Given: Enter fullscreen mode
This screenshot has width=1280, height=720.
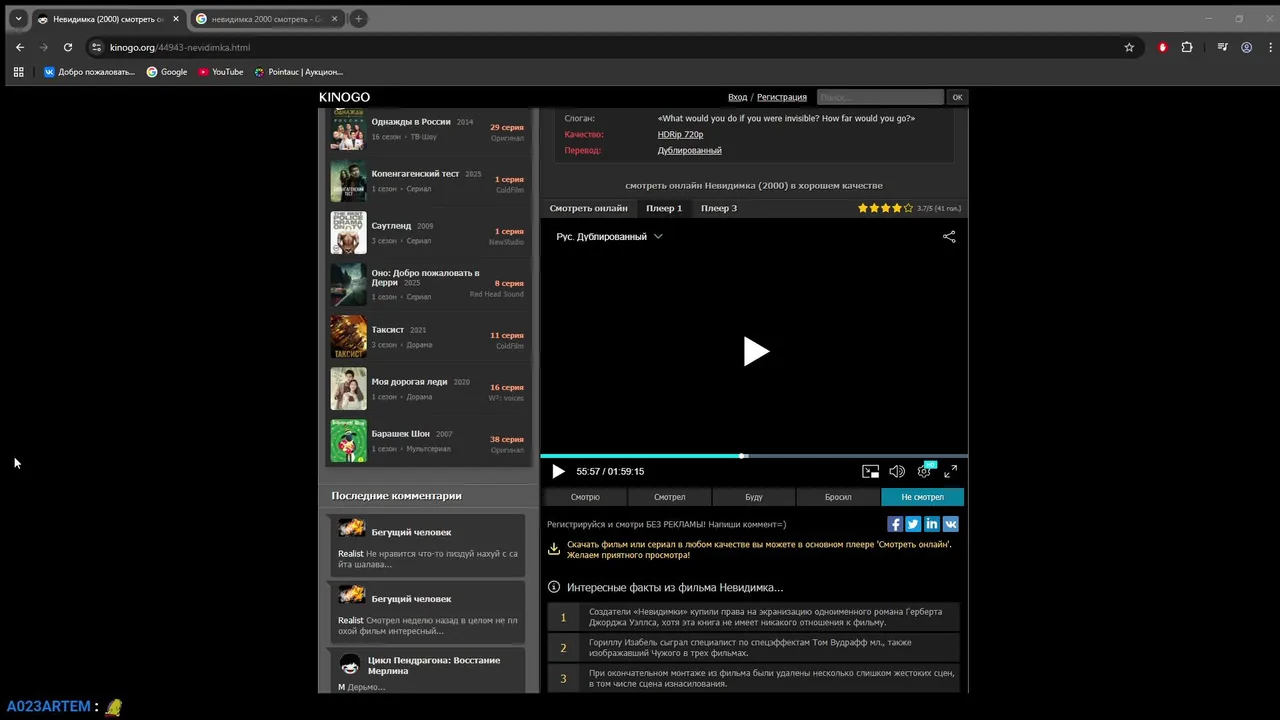Looking at the screenshot, I should (951, 471).
